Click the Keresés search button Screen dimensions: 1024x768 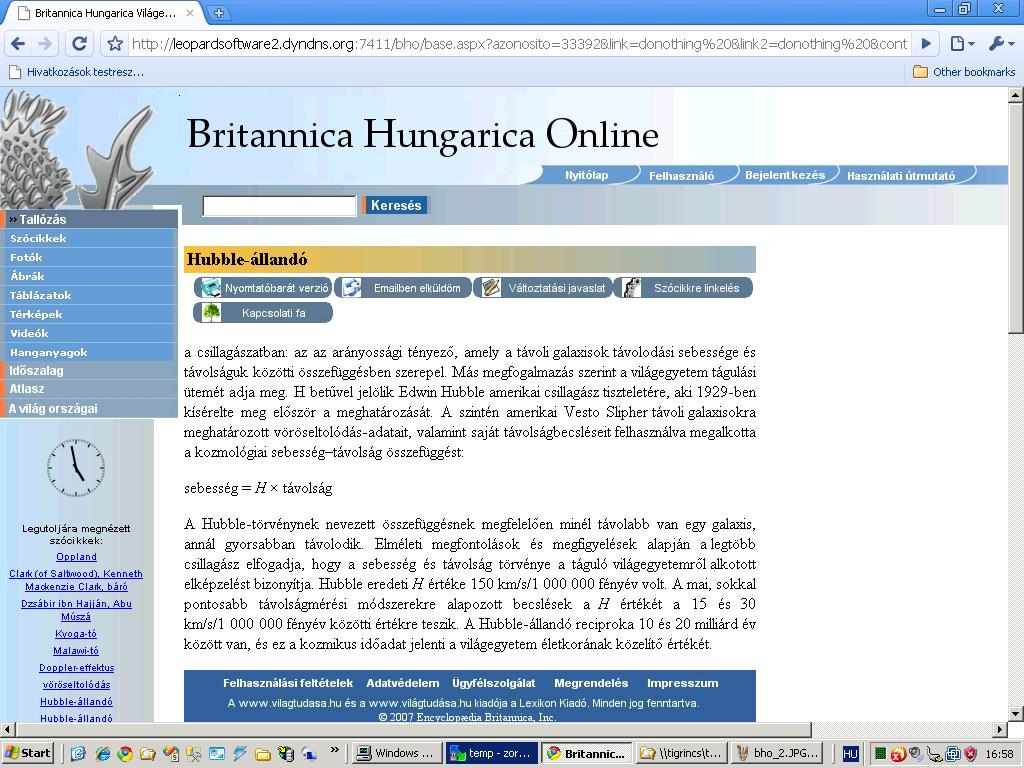(396, 205)
